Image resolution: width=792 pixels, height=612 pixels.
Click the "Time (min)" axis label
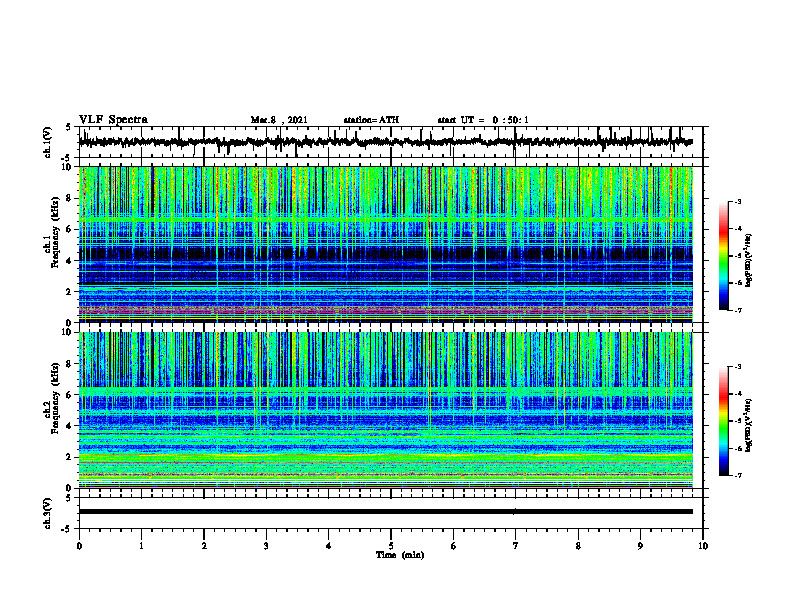(400, 555)
